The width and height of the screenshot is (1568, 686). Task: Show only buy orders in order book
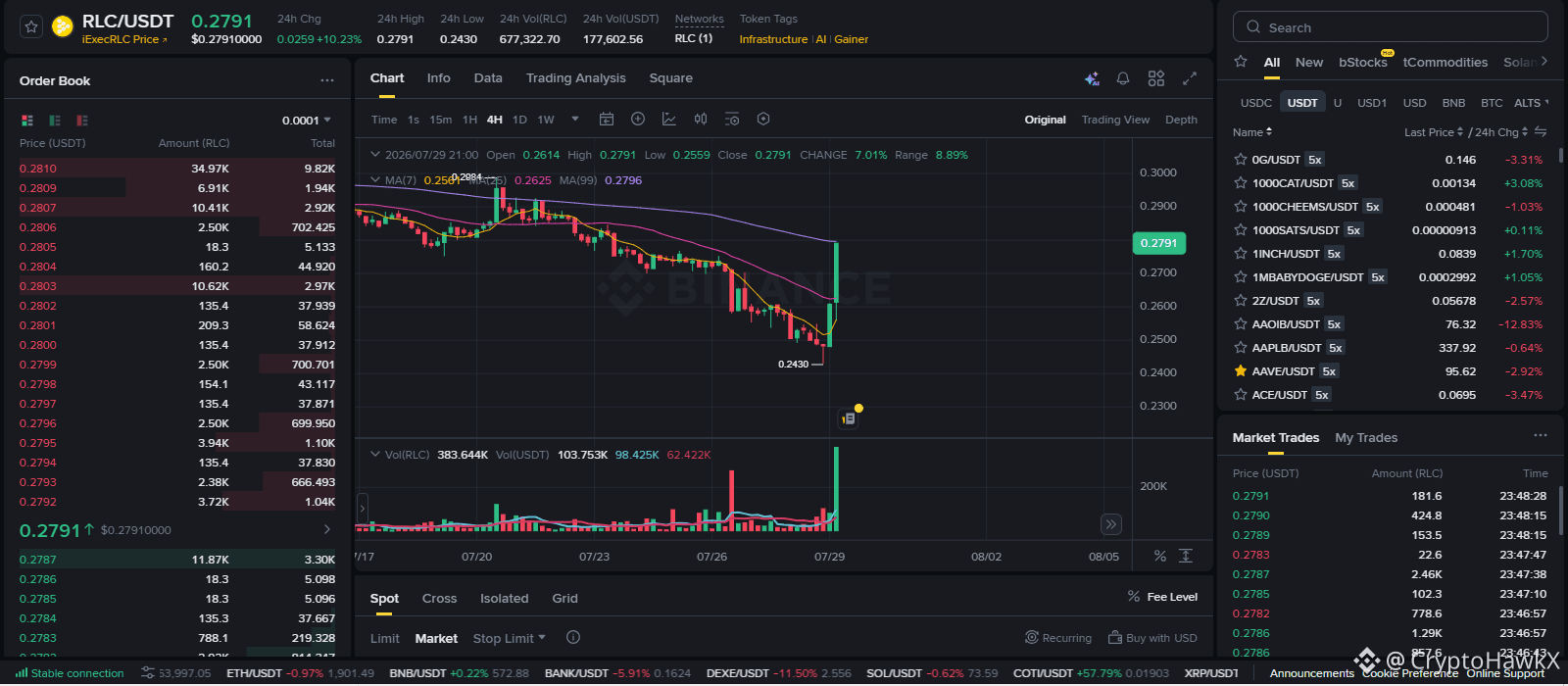[x=55, y=121]
